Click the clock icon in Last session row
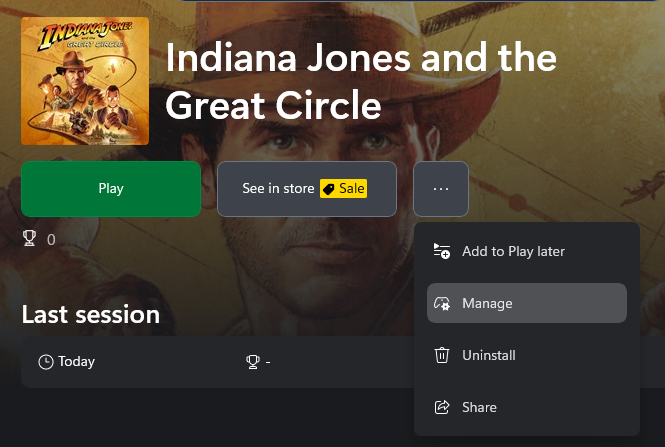The height and width of the screenshot is (447, 665). tap(46, 362)
